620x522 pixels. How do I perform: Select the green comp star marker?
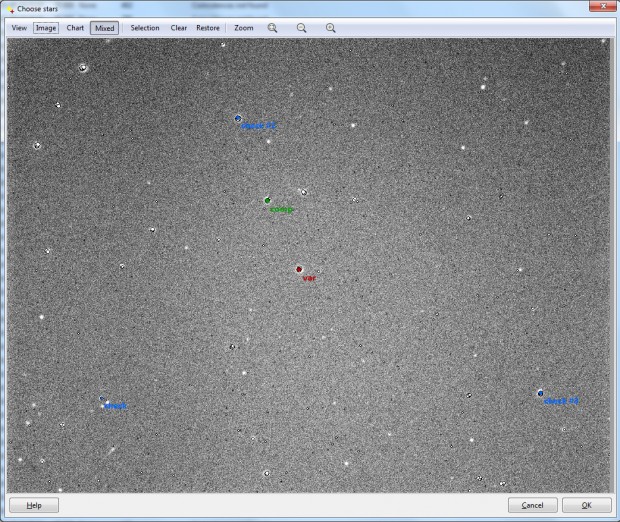(x=267, y=200)
